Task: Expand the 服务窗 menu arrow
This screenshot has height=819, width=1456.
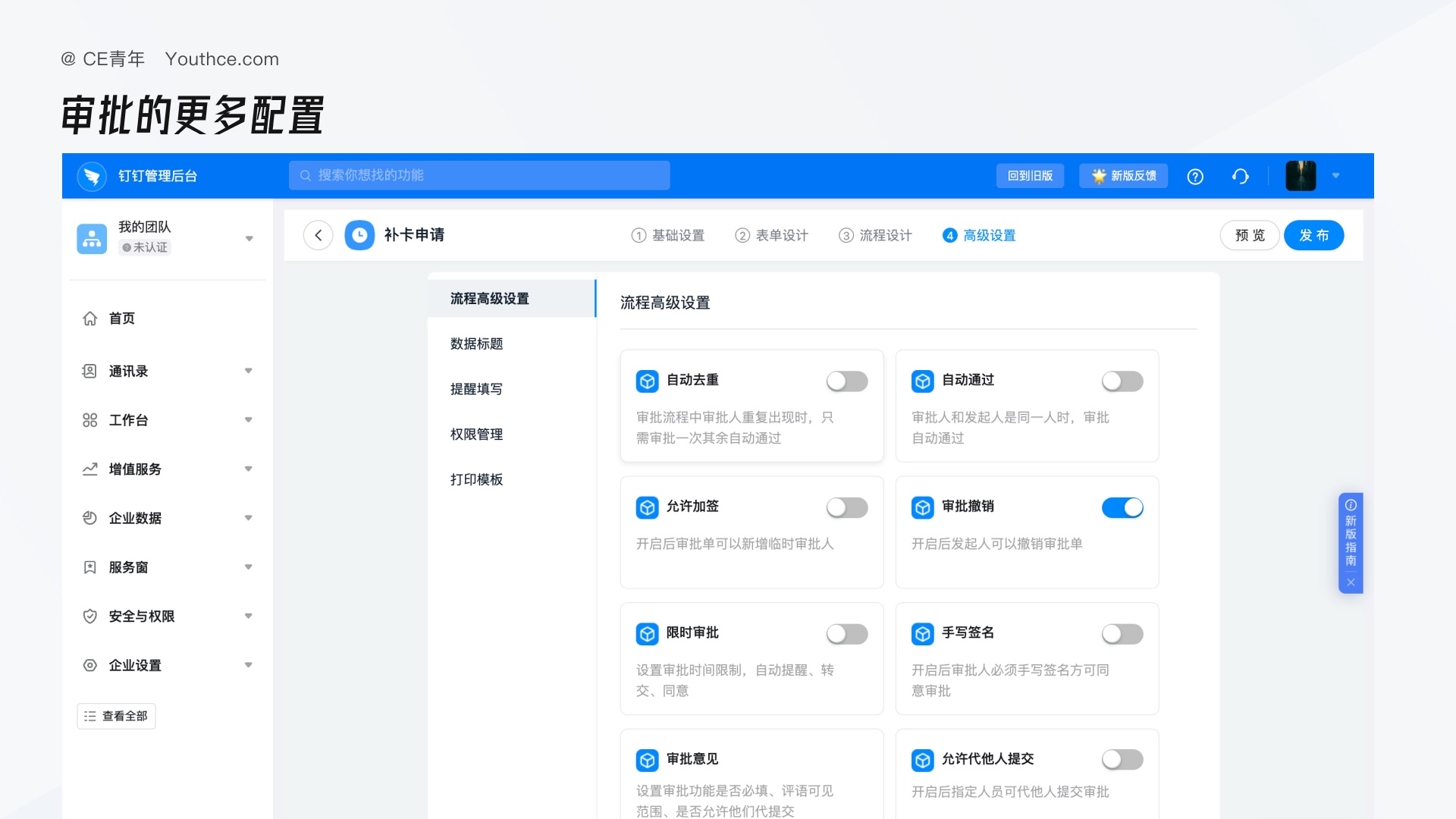Action: click(248, 567)
